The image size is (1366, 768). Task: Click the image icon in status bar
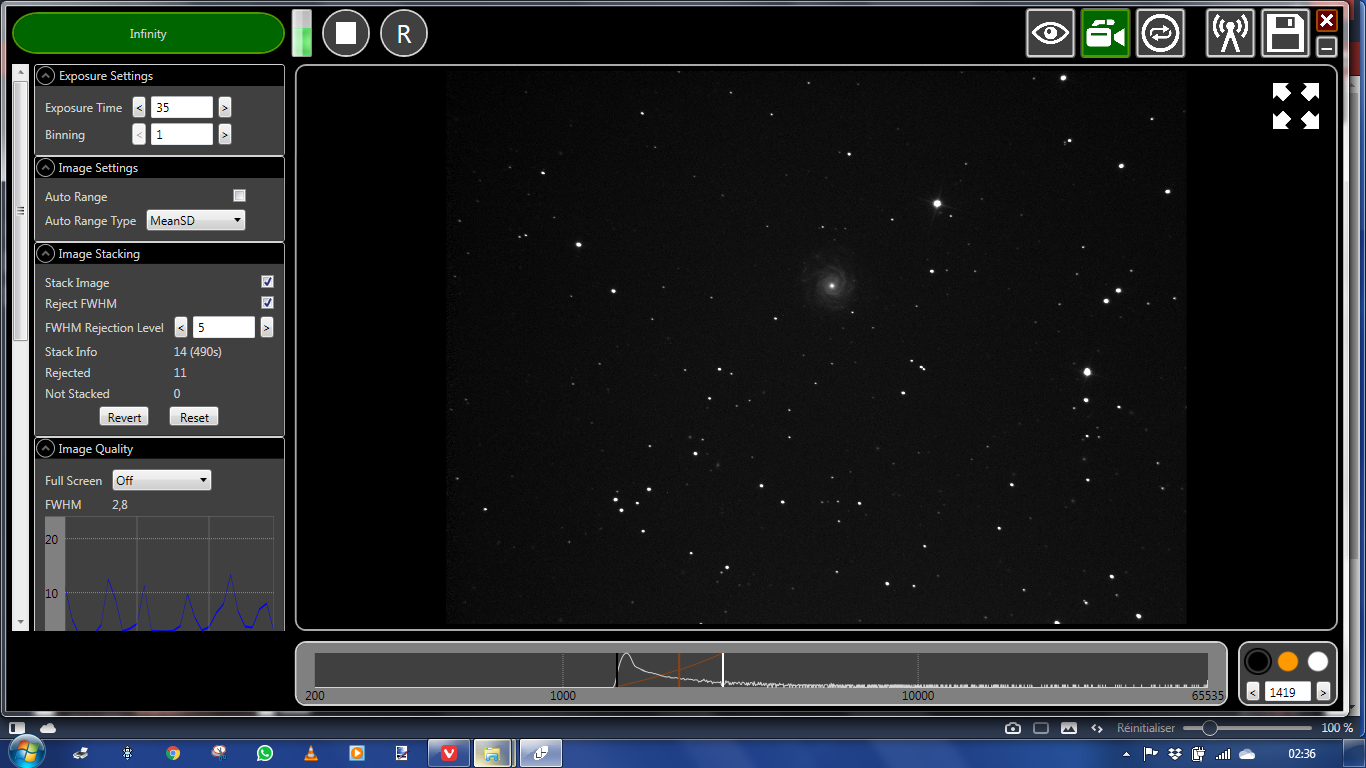tap(1068, 728)
